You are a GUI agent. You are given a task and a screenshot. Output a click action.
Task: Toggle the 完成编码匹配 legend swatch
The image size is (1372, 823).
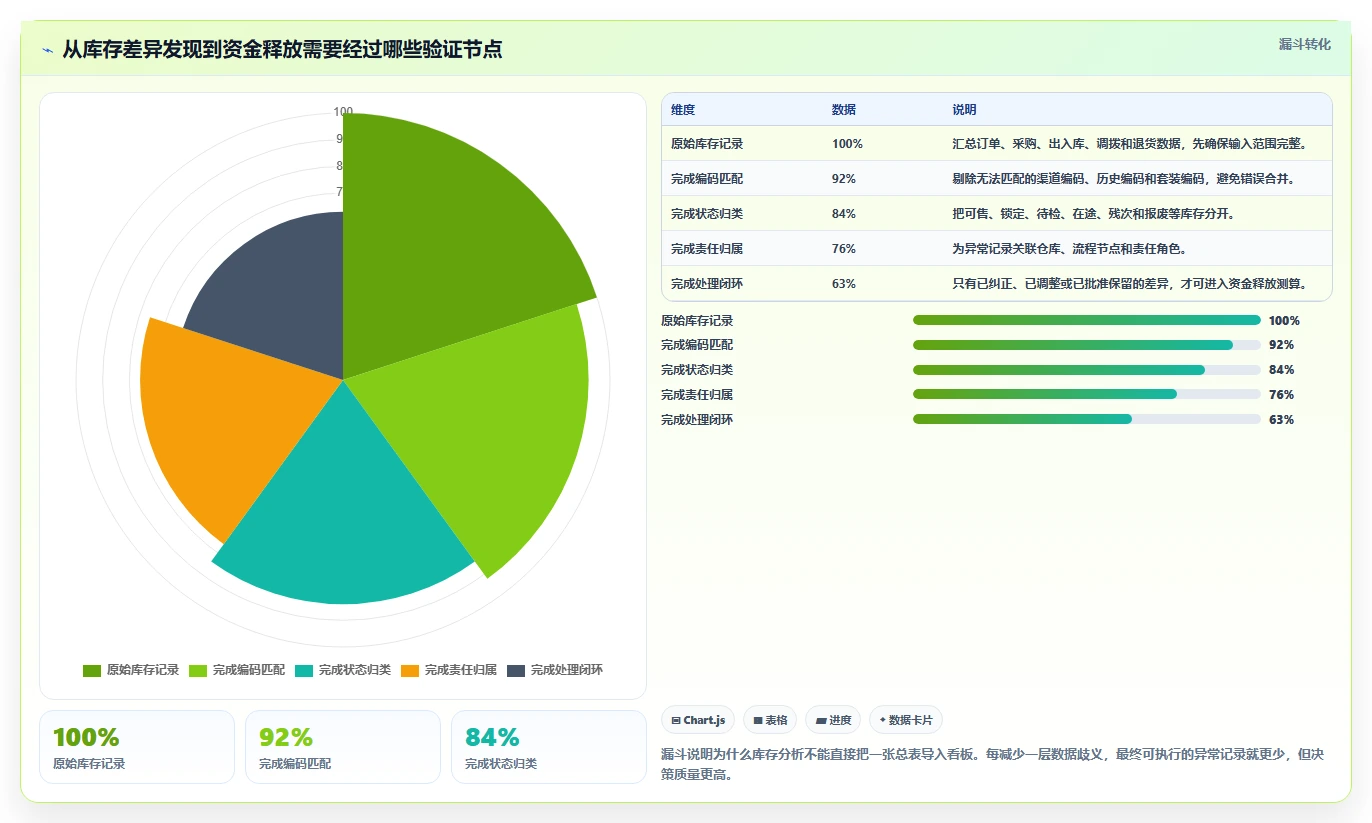pos(198,670)
